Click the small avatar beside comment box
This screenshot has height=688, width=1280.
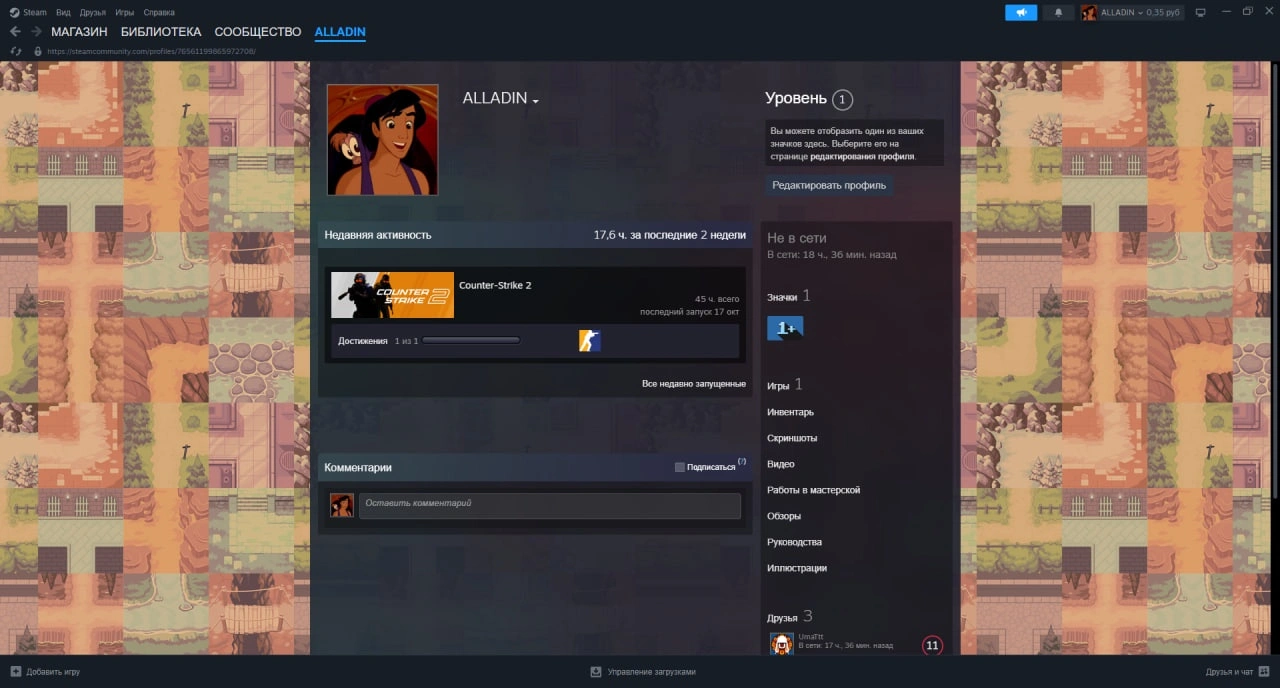click(342, 505)
